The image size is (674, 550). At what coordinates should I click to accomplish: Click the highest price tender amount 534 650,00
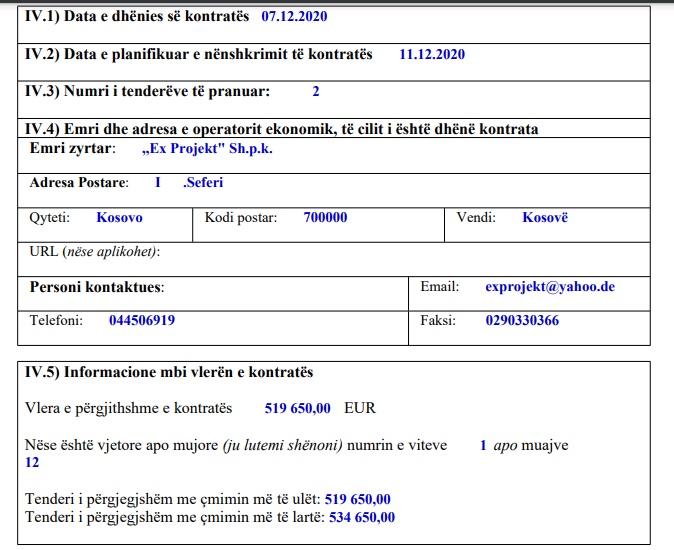coord(361,517)
